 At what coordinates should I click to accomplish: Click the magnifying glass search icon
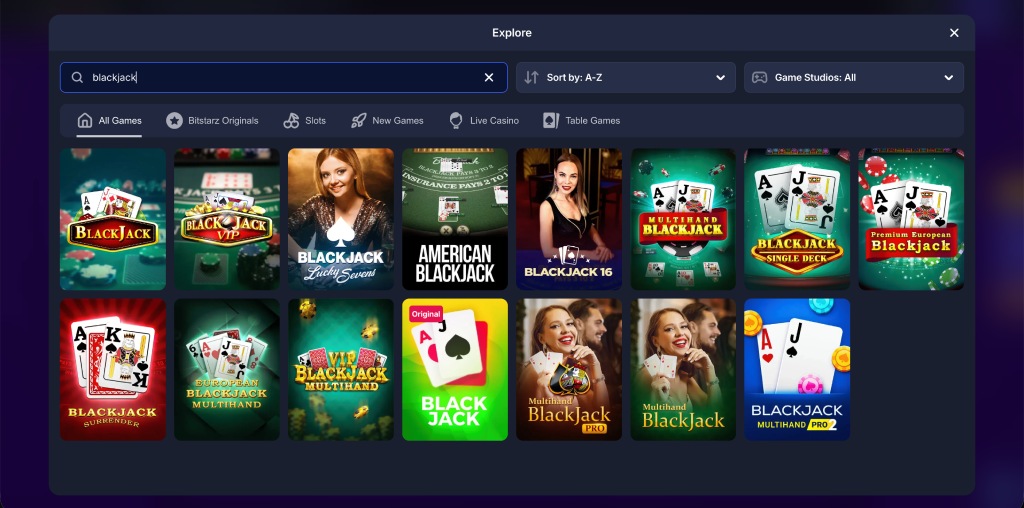(x=77, y=78)
